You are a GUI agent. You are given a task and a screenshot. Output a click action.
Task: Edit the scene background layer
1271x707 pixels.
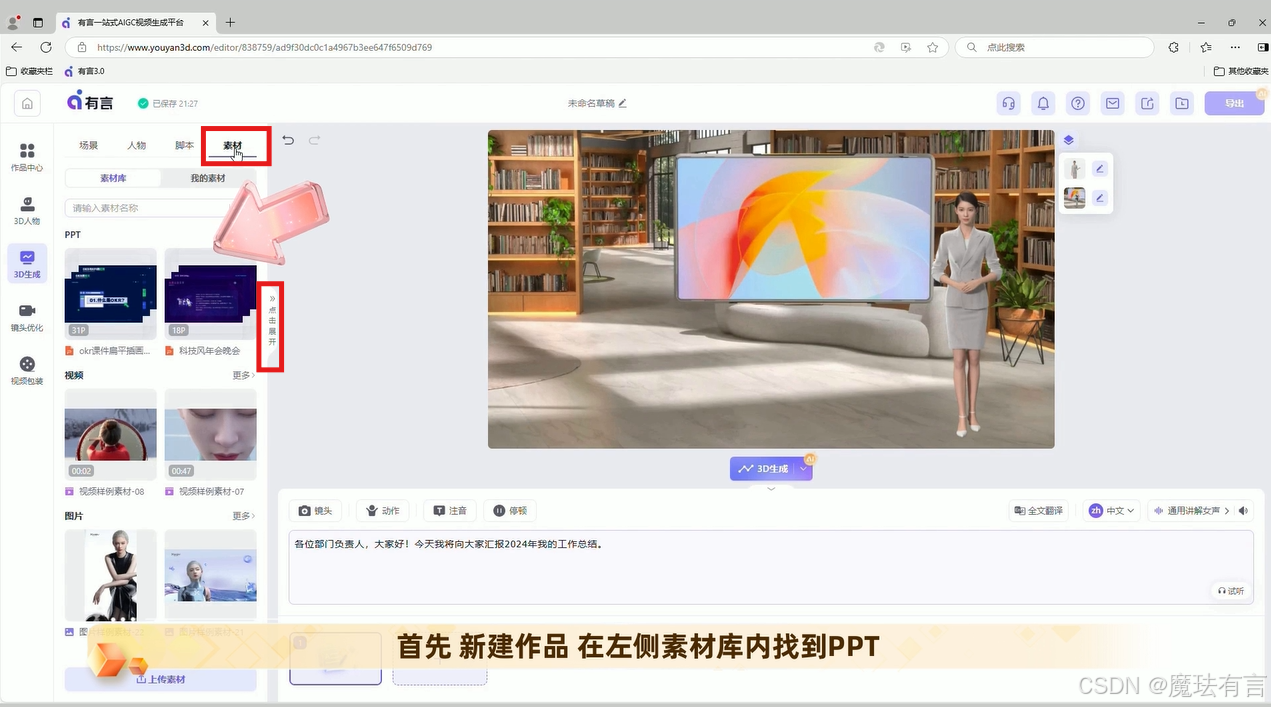(x=1100, y=198)
